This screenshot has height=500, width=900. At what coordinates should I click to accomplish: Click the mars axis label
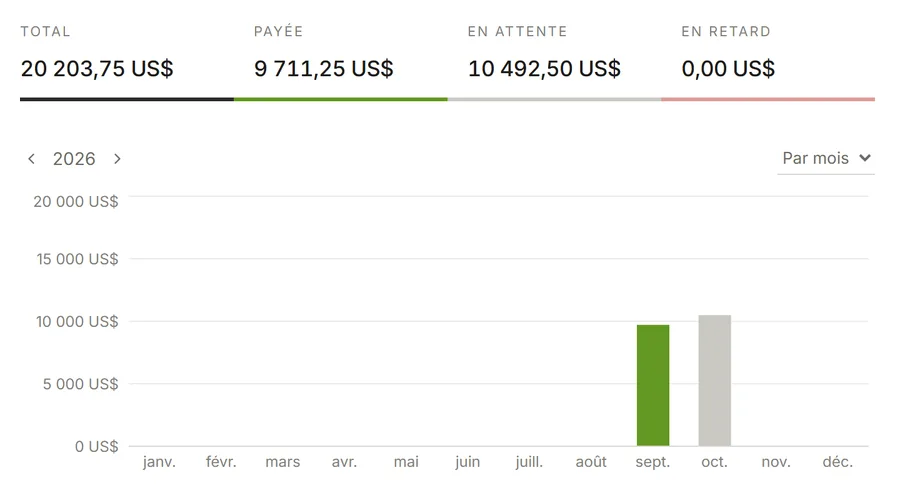(x=282, y=462)
